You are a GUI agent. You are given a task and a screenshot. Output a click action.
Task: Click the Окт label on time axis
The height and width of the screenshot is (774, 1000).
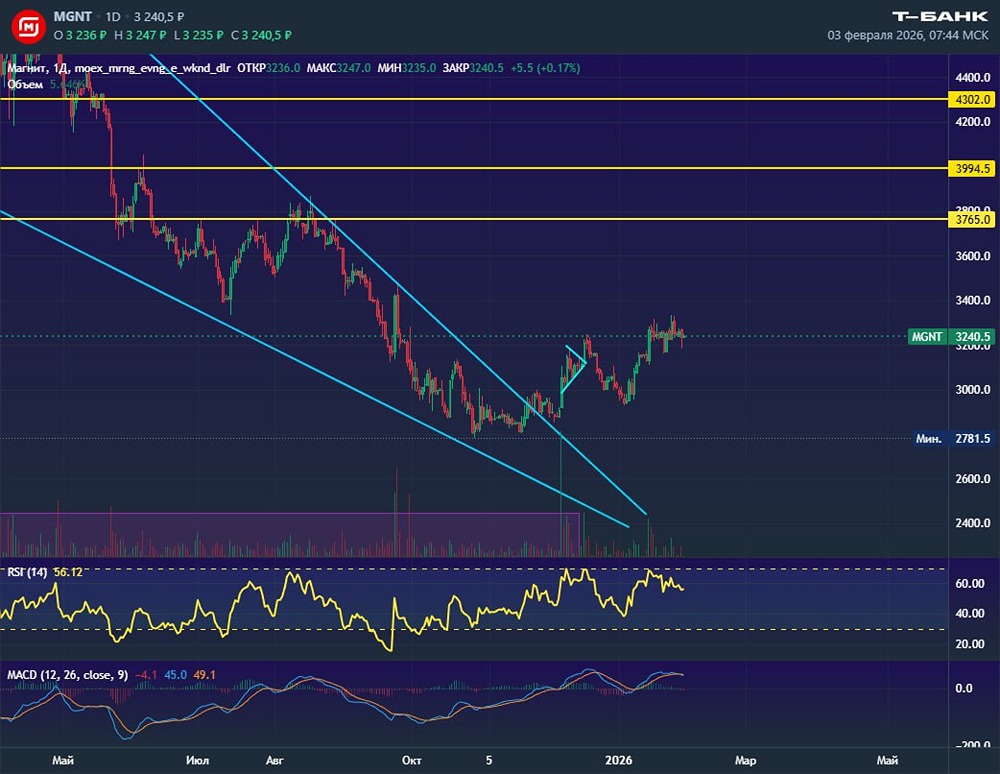pyautogui.click(x=412, y=760)
